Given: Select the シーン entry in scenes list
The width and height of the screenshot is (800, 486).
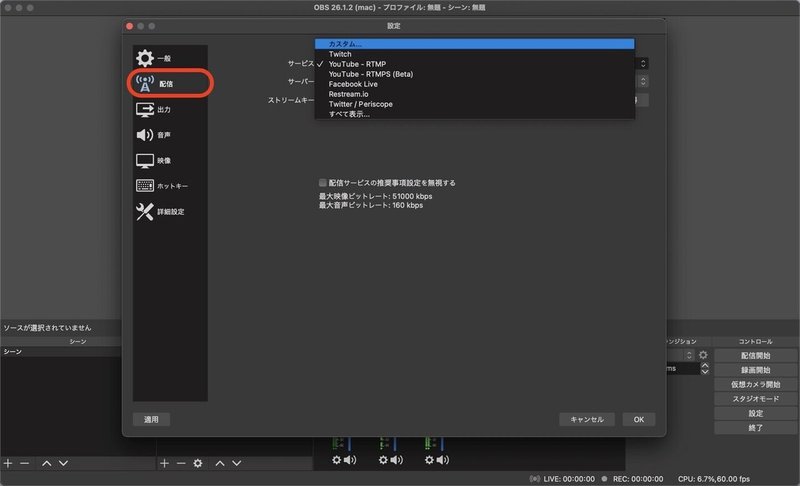Looking at the screenshot, I should 61,351.
